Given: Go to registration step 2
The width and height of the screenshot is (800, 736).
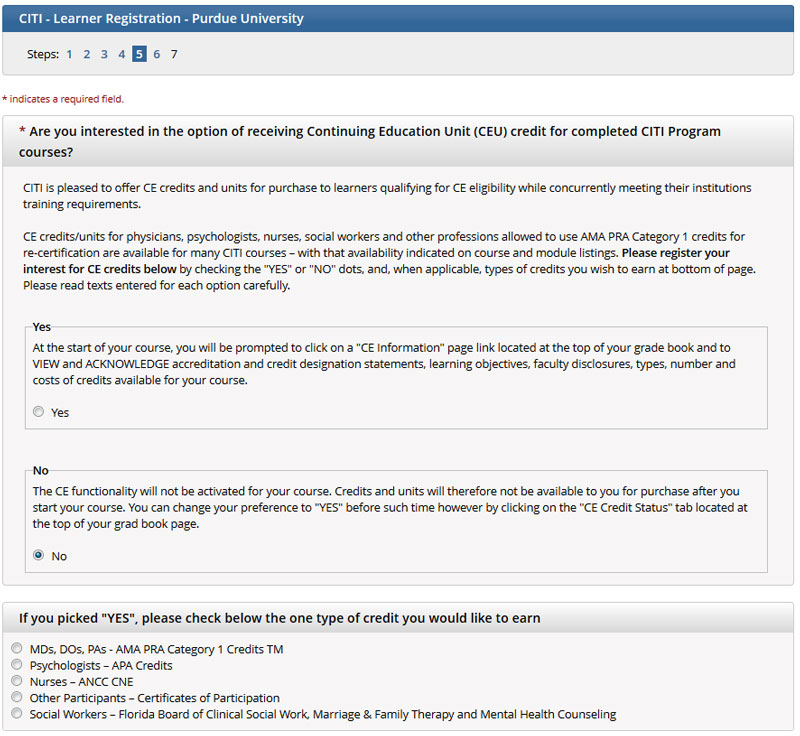Looking at the screenshot, I should (x=87, y=54).
